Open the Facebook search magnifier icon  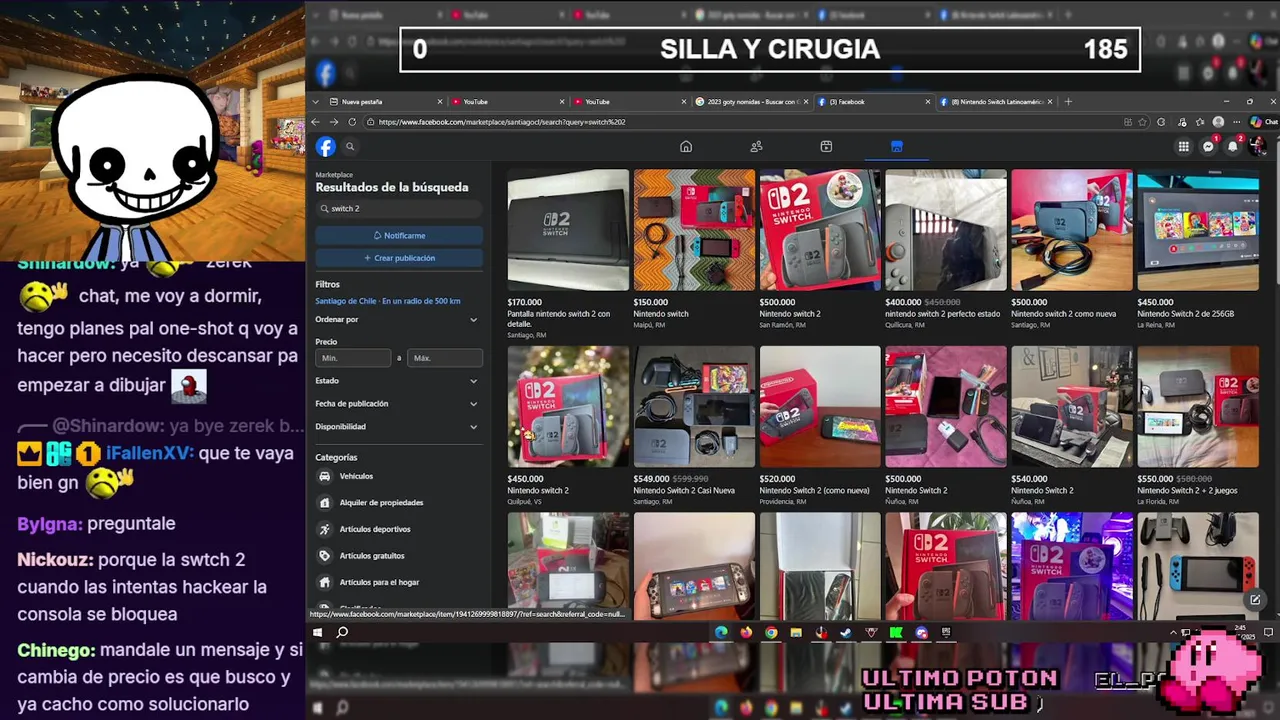point(350,147)
